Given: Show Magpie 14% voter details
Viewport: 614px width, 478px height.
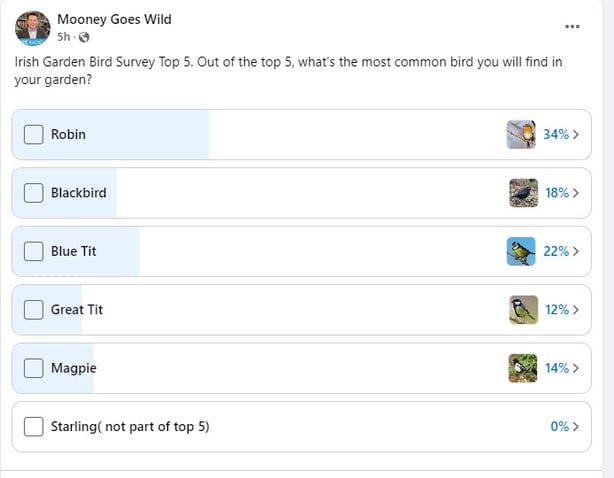Looking at the screenshot, I should [561, 368].
